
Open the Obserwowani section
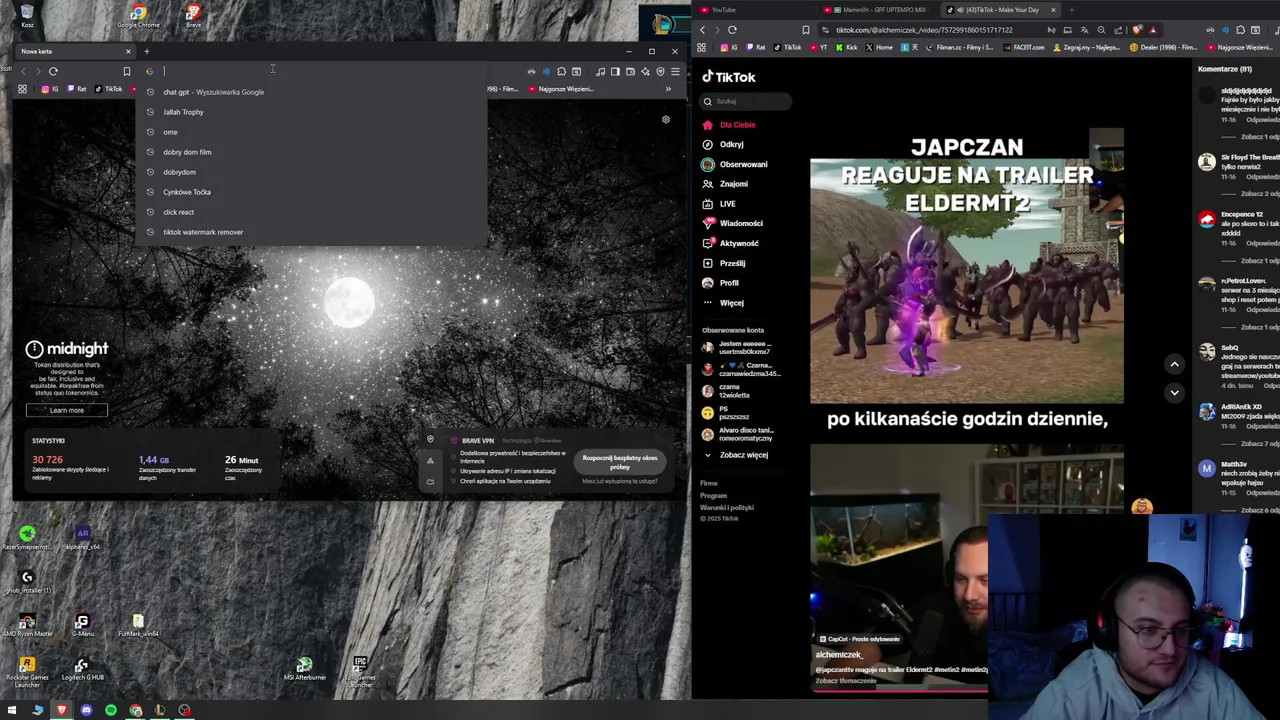coord(735,164)
